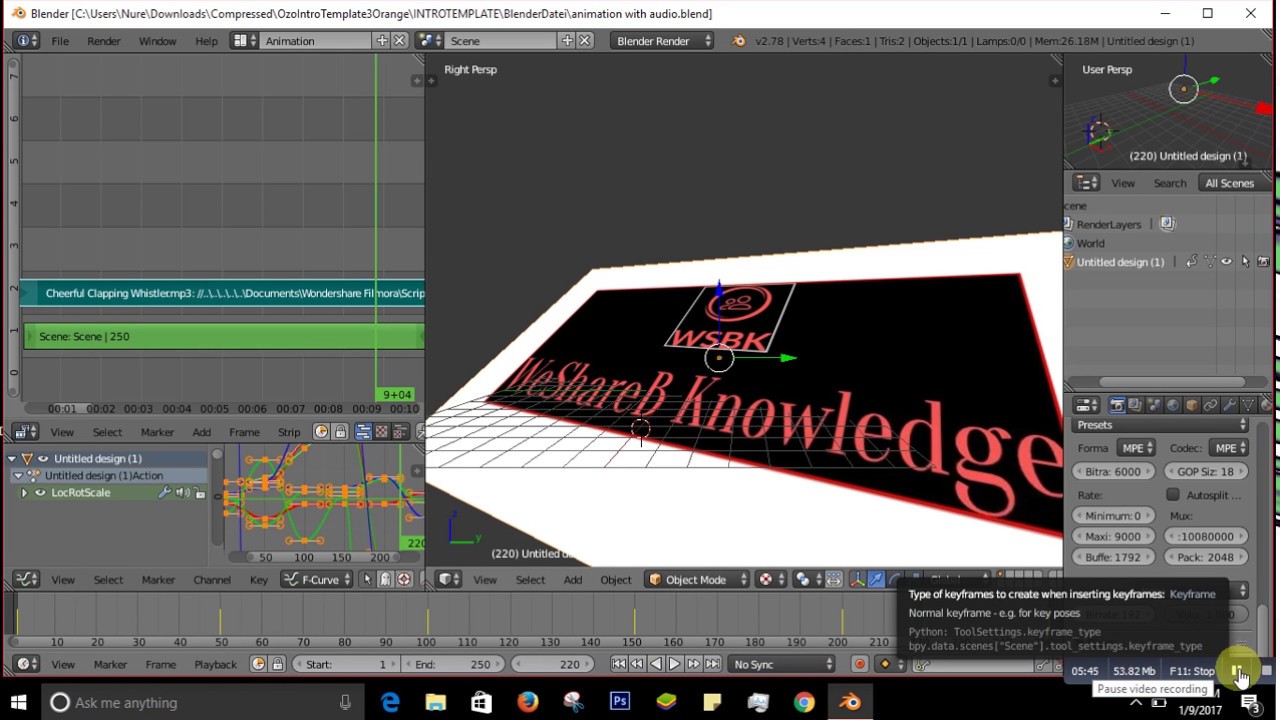1280x720 pixels.
Task: Click the 9+04 sequencer frame marker
Action: 396,394
